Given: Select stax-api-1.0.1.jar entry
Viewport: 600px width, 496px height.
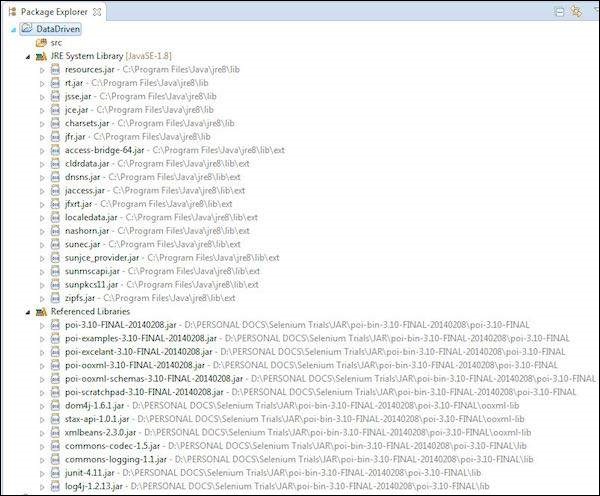Looking at the screenshot, I should [x=294, y=419].
